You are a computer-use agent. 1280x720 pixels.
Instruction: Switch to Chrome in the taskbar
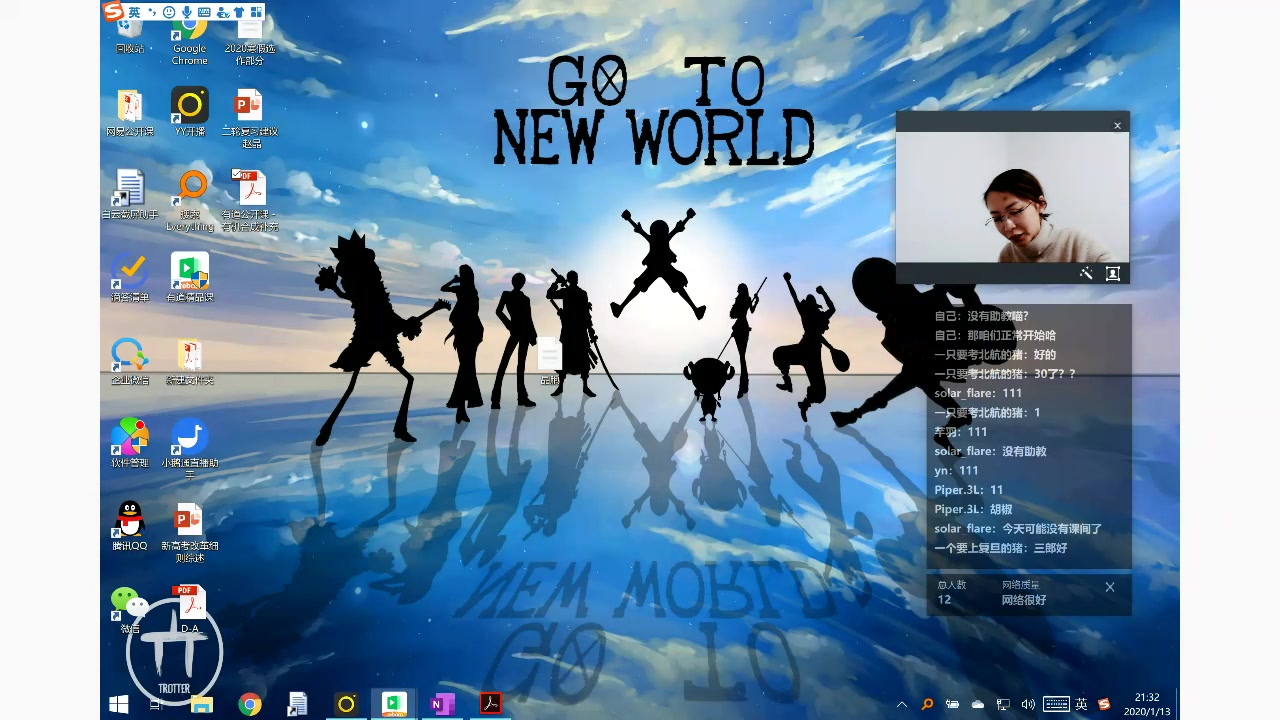pyautogui.click(x=250, y=704)
